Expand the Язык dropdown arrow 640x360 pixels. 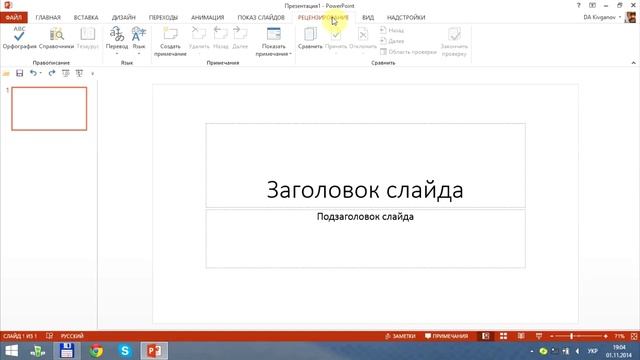(x=139, y=53)
